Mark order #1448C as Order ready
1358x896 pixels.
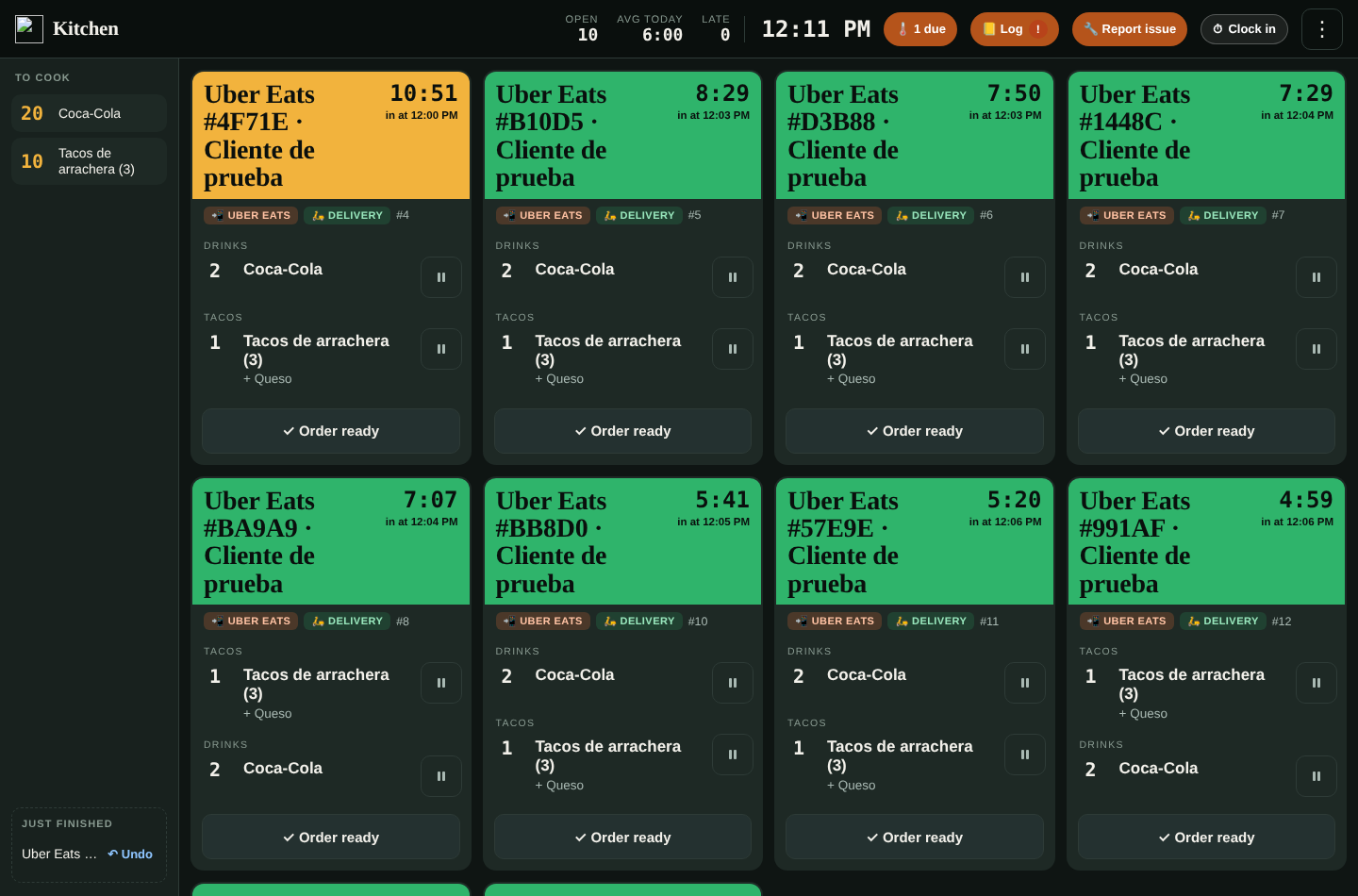click(1206, 431)
